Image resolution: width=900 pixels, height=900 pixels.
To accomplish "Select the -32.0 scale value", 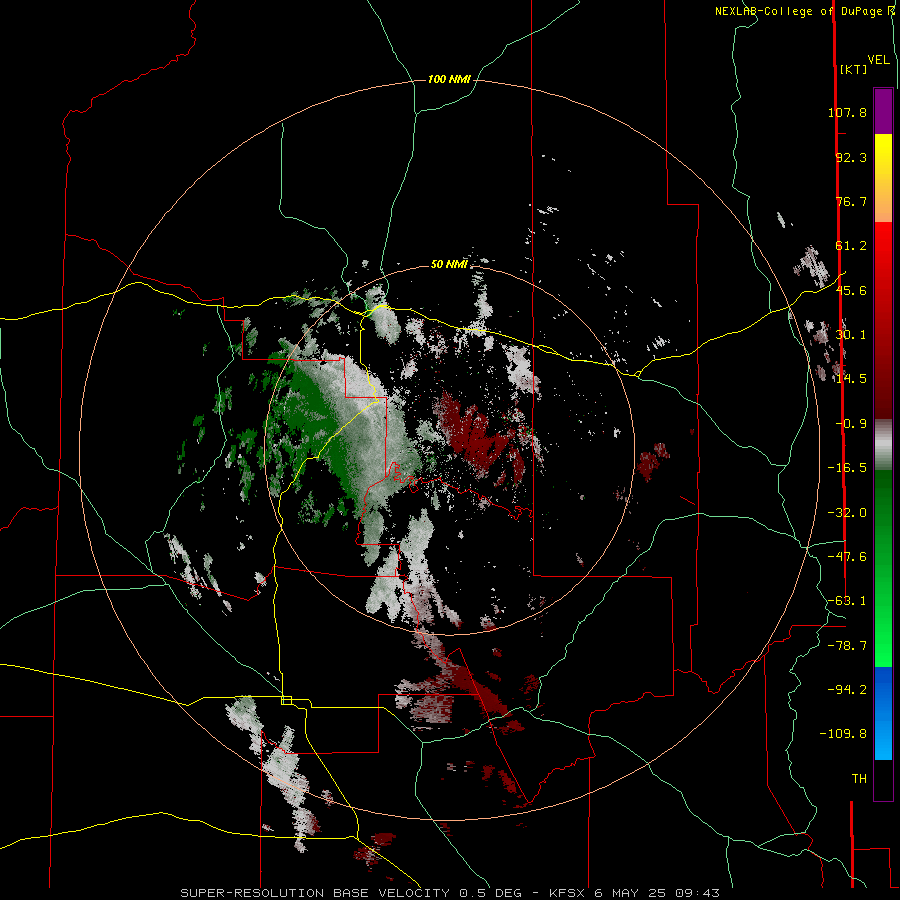I will [847, 513].
